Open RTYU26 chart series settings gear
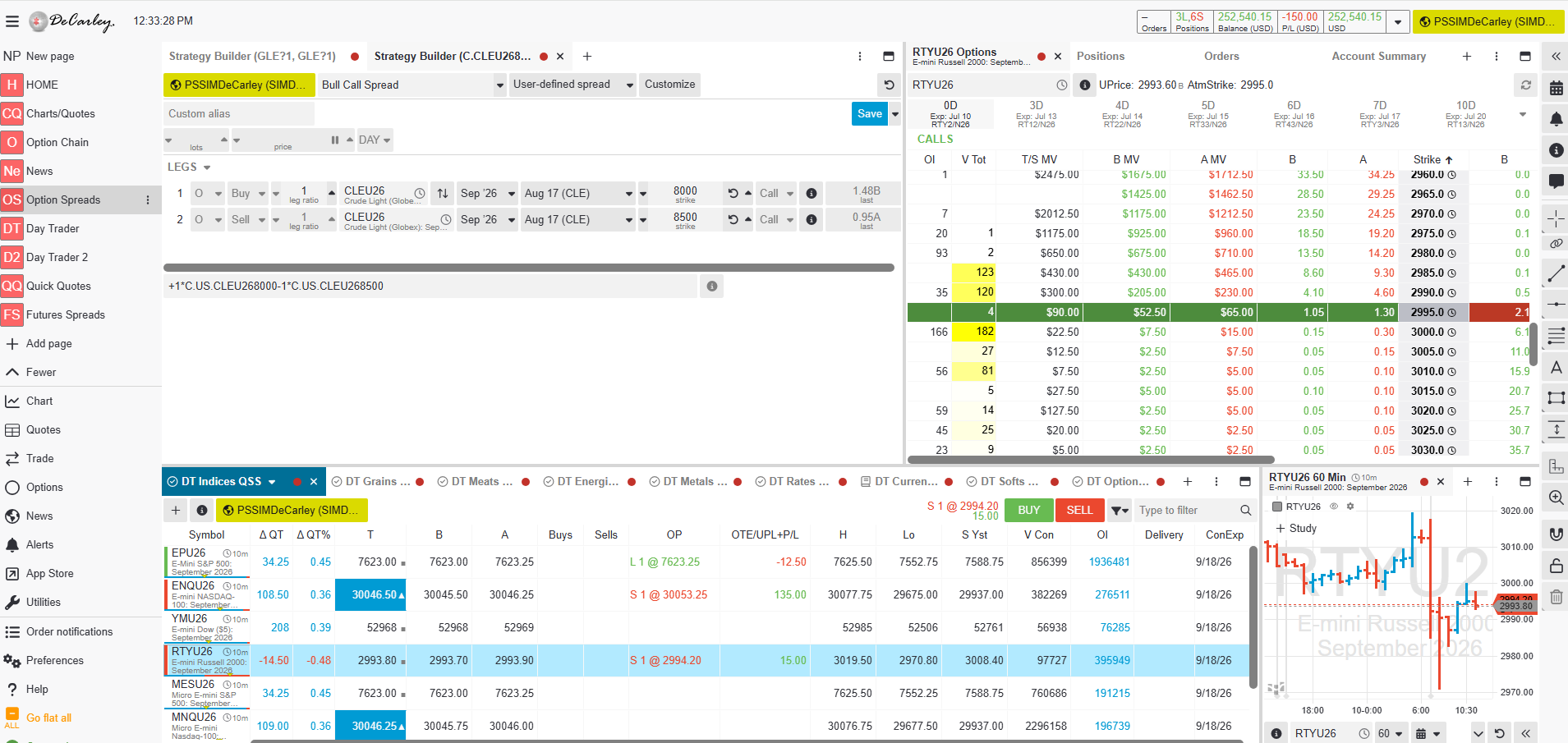The image size is (1568, 743). 1350,507
